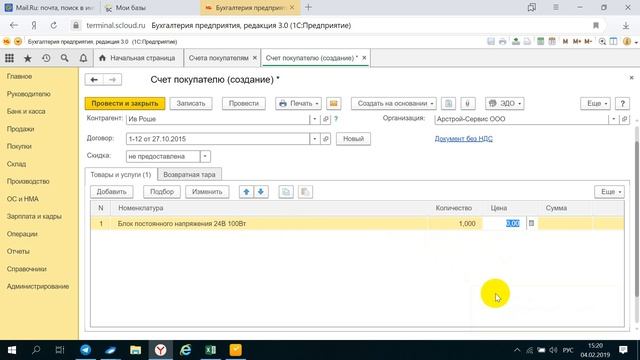The image size is (640, 360).
Task: Click Провести и закрыть button
Action: click(x=125, y=103)
